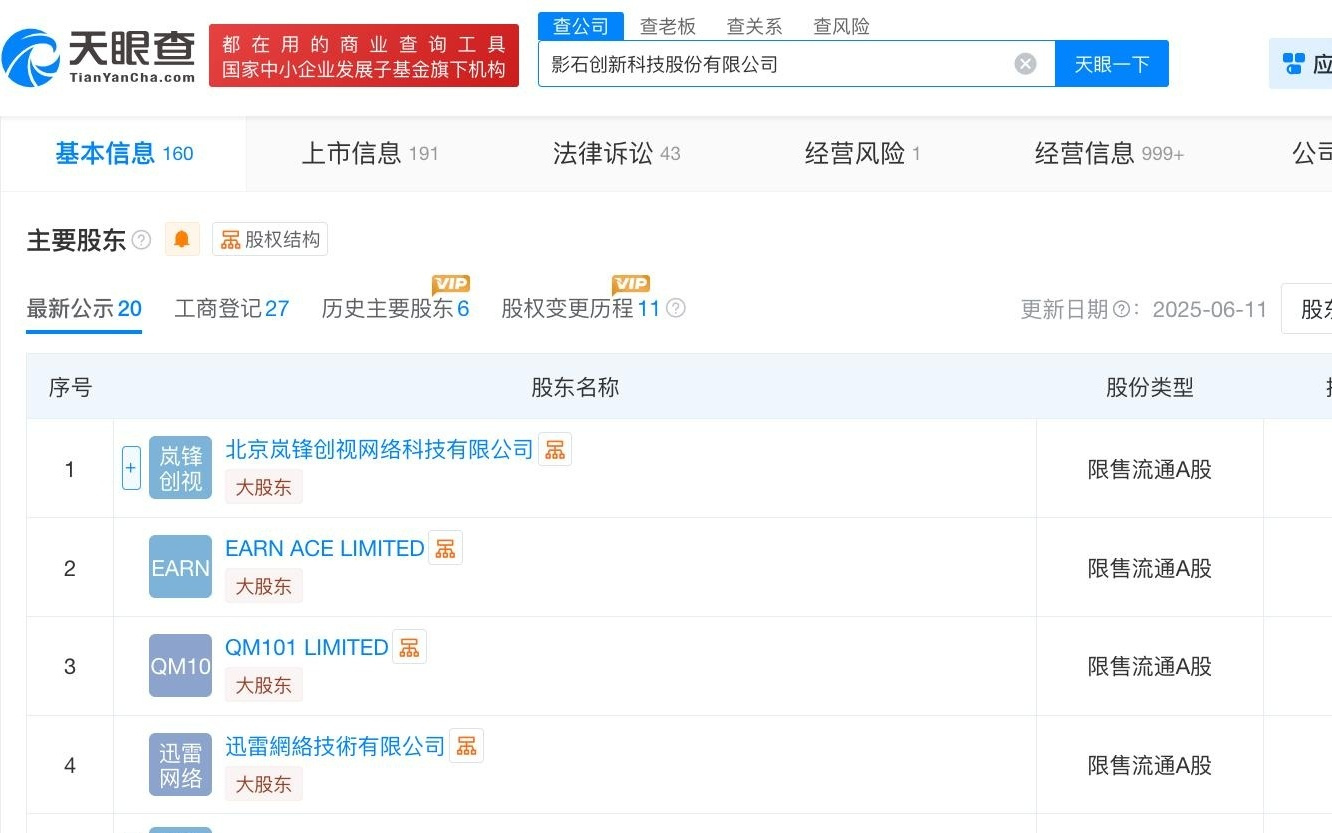Click question mark help beside 主要股东

[x=141, y=238]
